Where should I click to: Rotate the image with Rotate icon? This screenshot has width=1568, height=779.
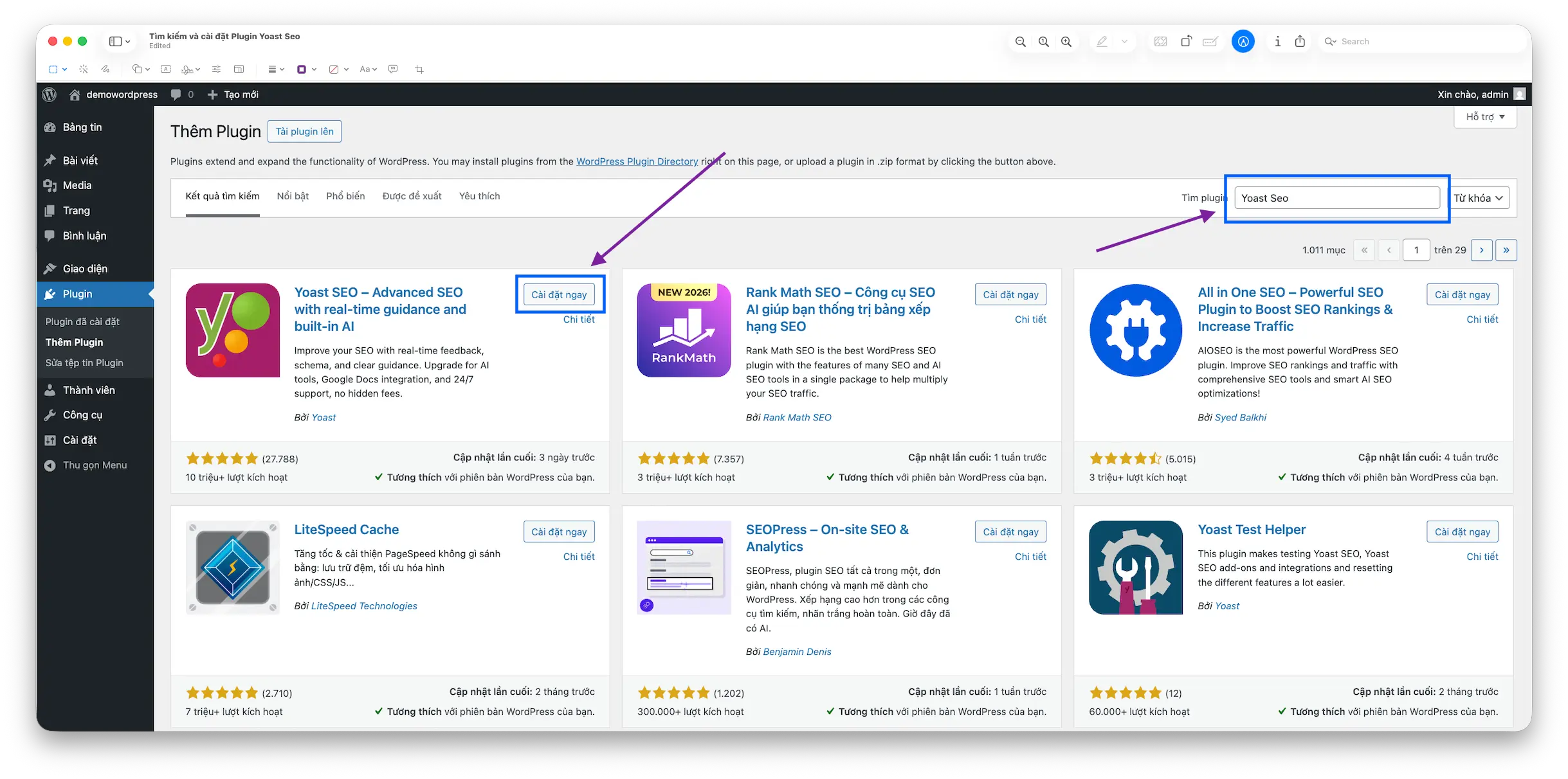click(x=1186, y=42)
